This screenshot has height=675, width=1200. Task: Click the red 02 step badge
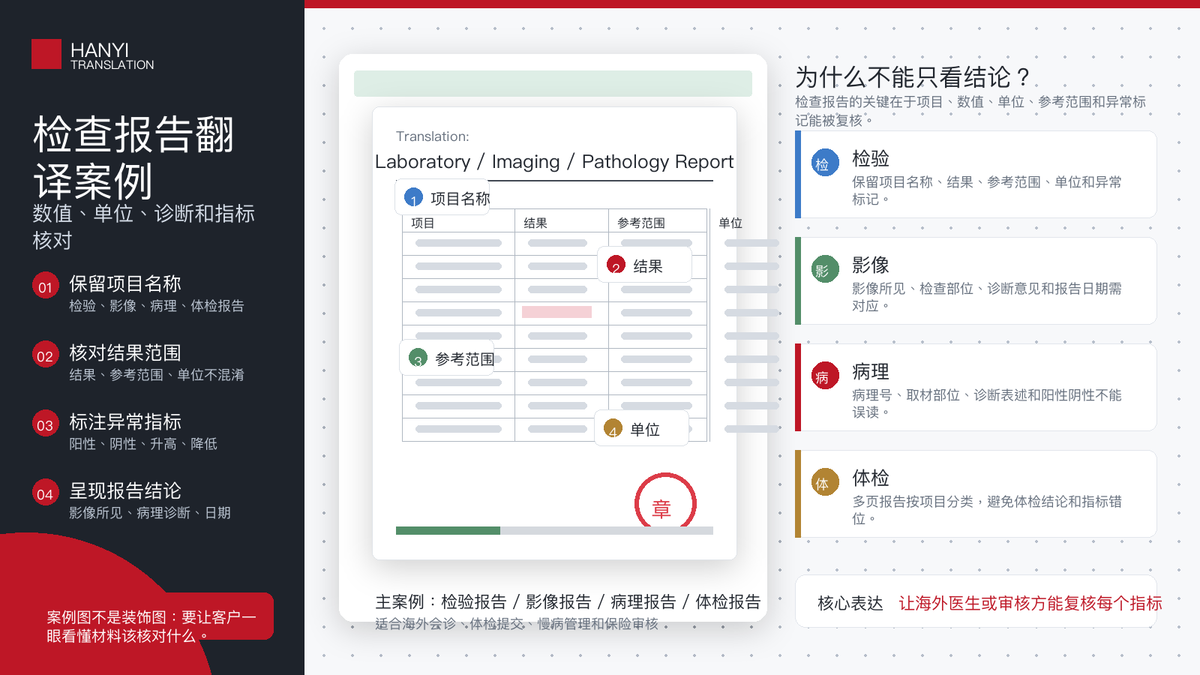46,356
